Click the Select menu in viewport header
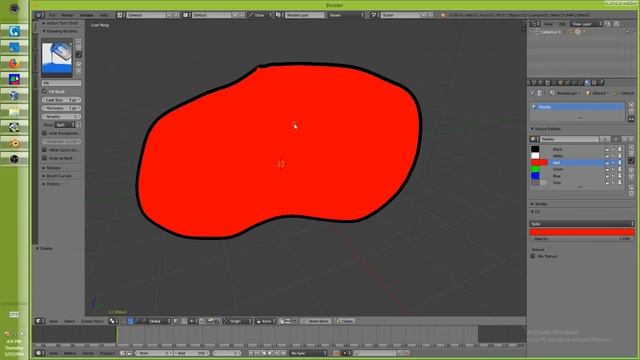The width and height of the screenshot is (640, 360). 69,321
